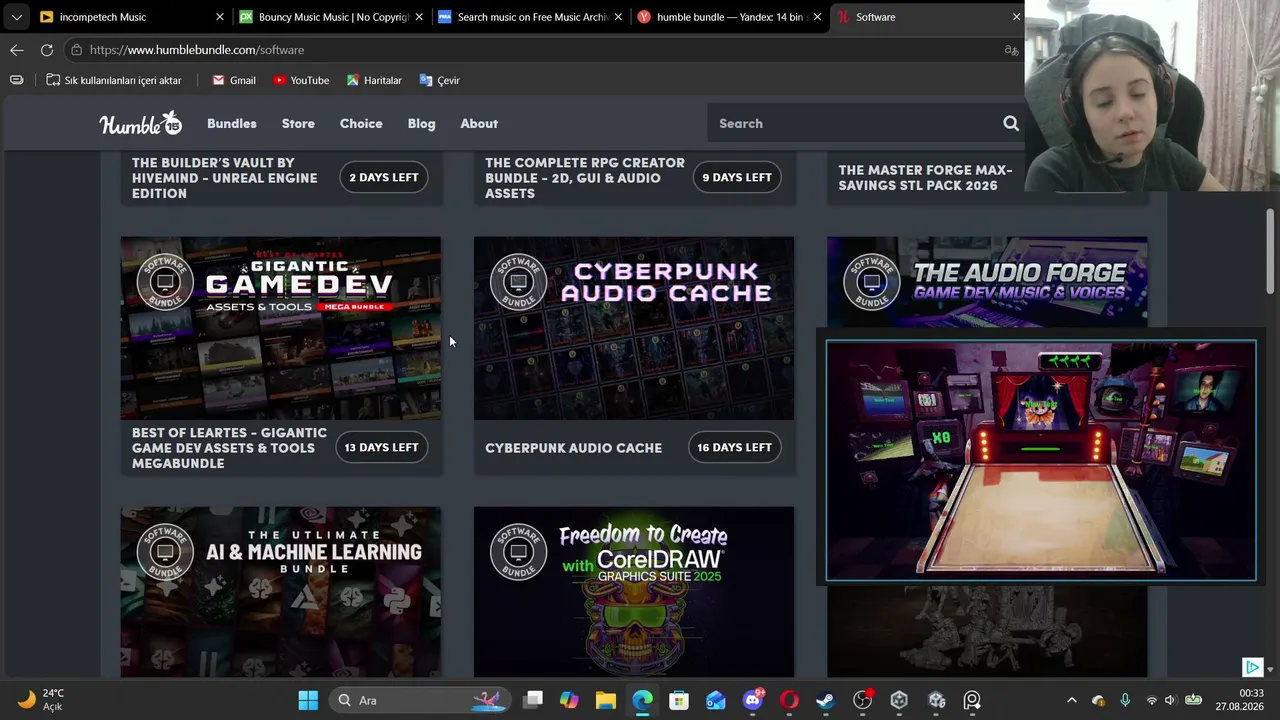View site information lock icon
Screen dimensions: 1280x720
(76, 49)
